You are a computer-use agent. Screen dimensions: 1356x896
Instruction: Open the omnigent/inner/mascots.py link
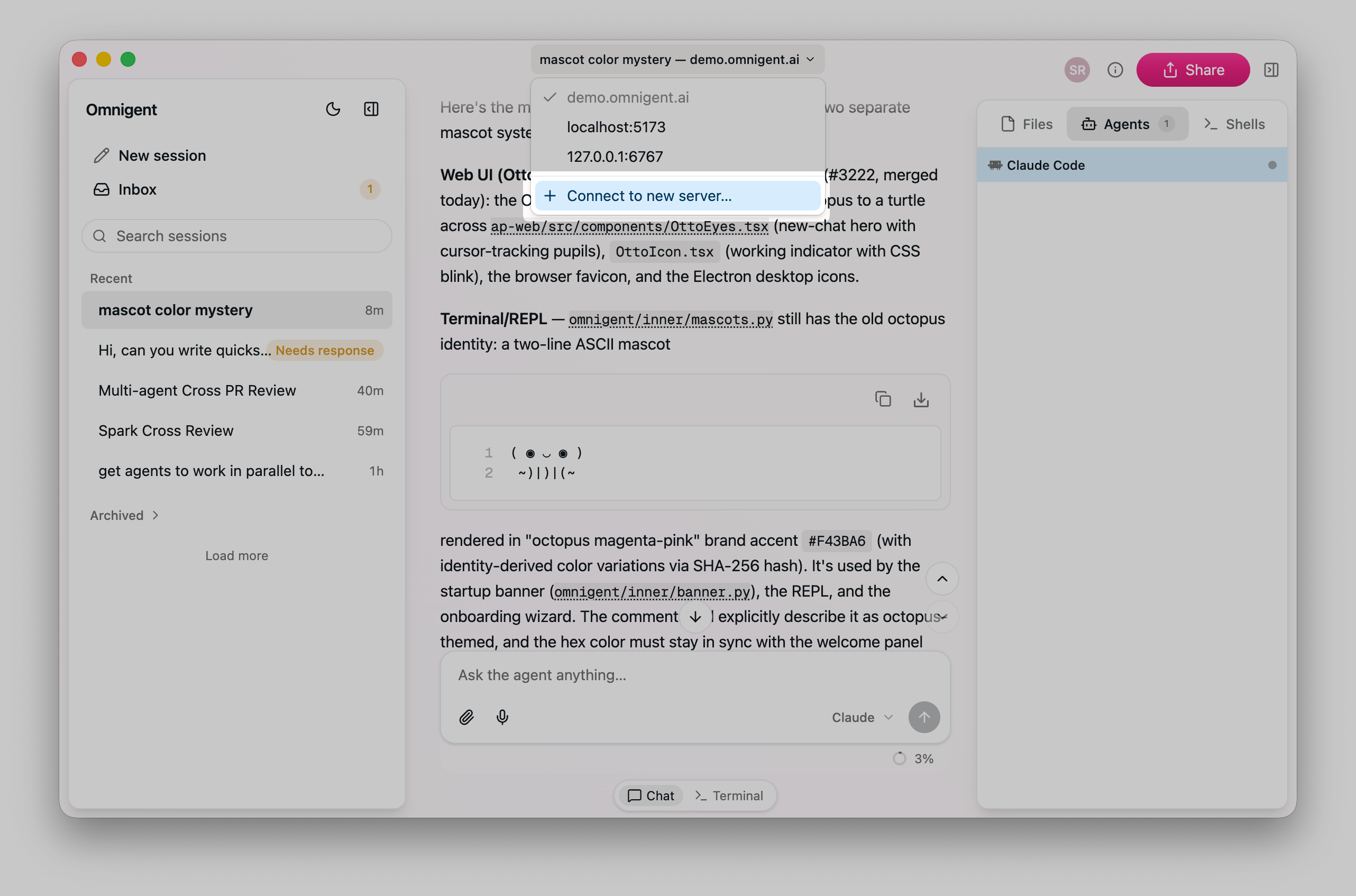pos(671,319)
